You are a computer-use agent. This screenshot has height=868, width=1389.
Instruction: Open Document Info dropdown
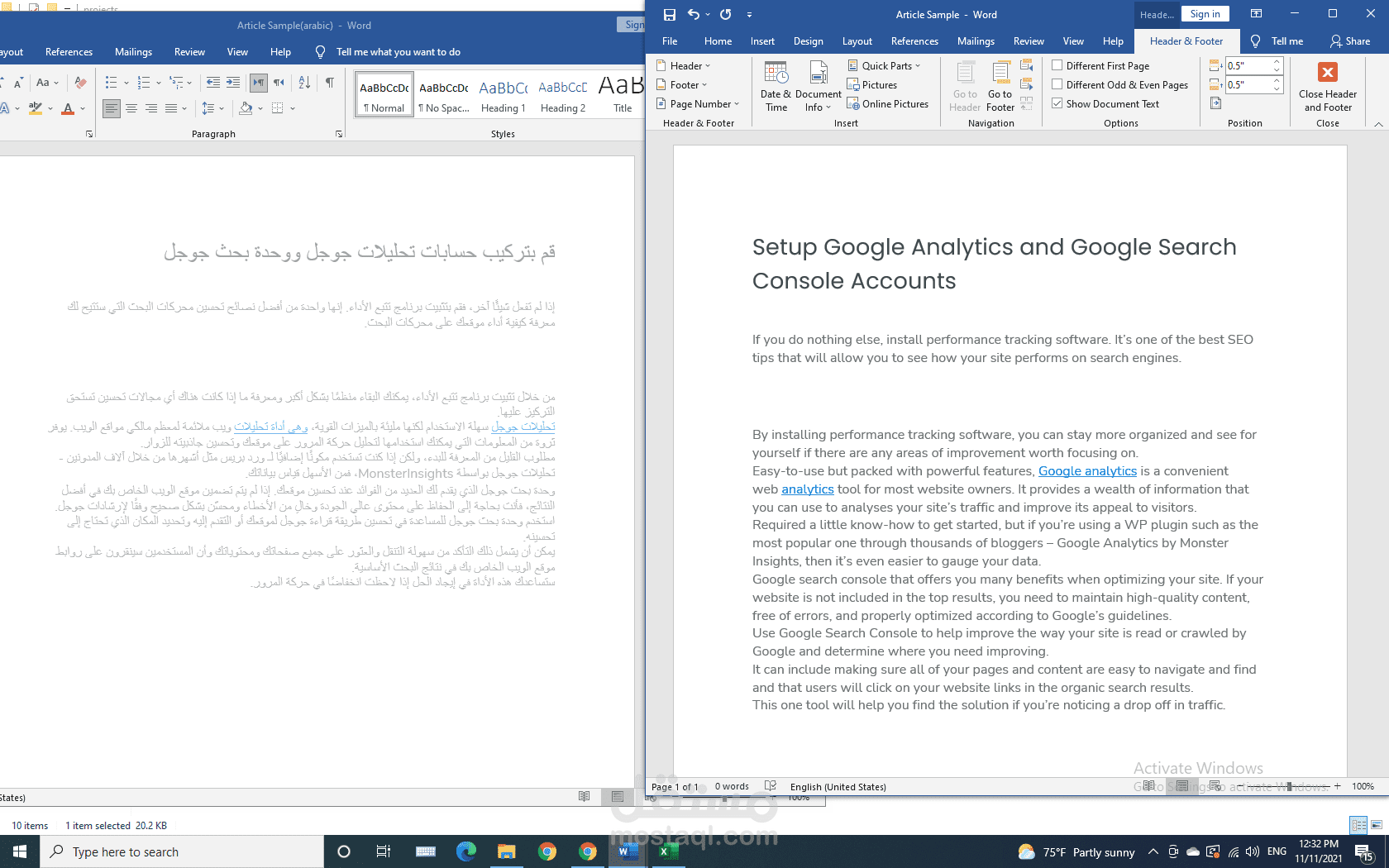coord(819,86)
